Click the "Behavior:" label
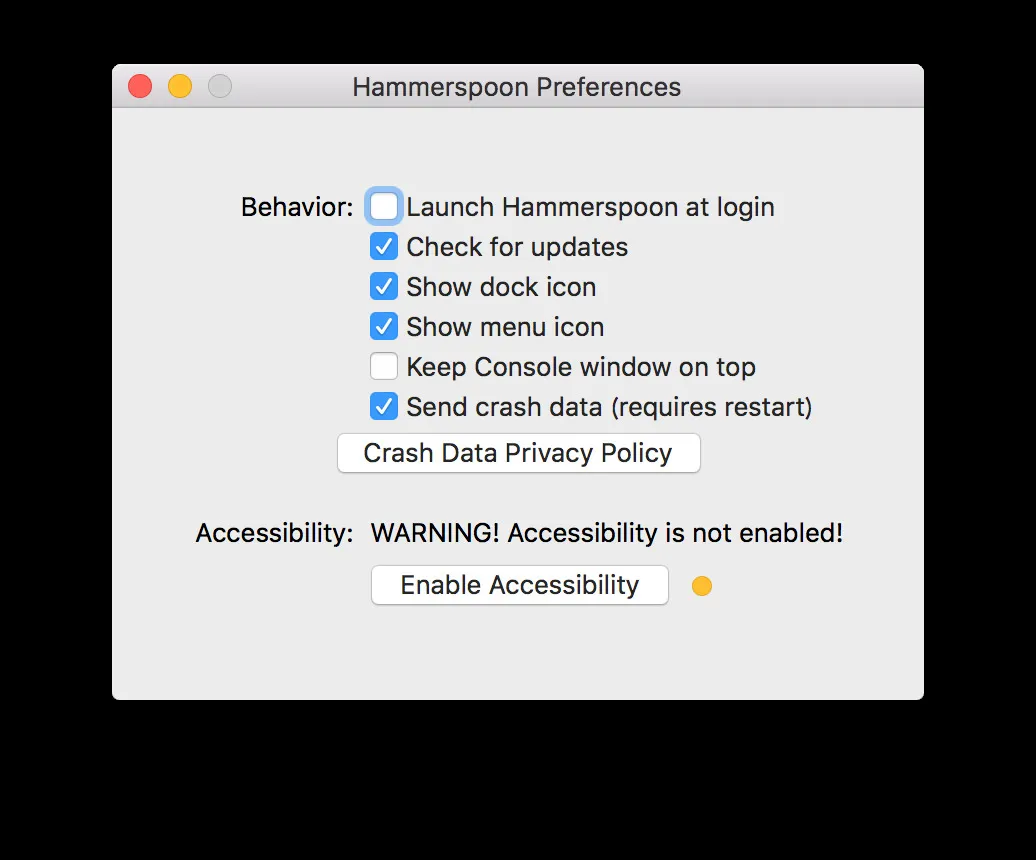The height and width of the screenshot is (860, 1036). [296, 207]
